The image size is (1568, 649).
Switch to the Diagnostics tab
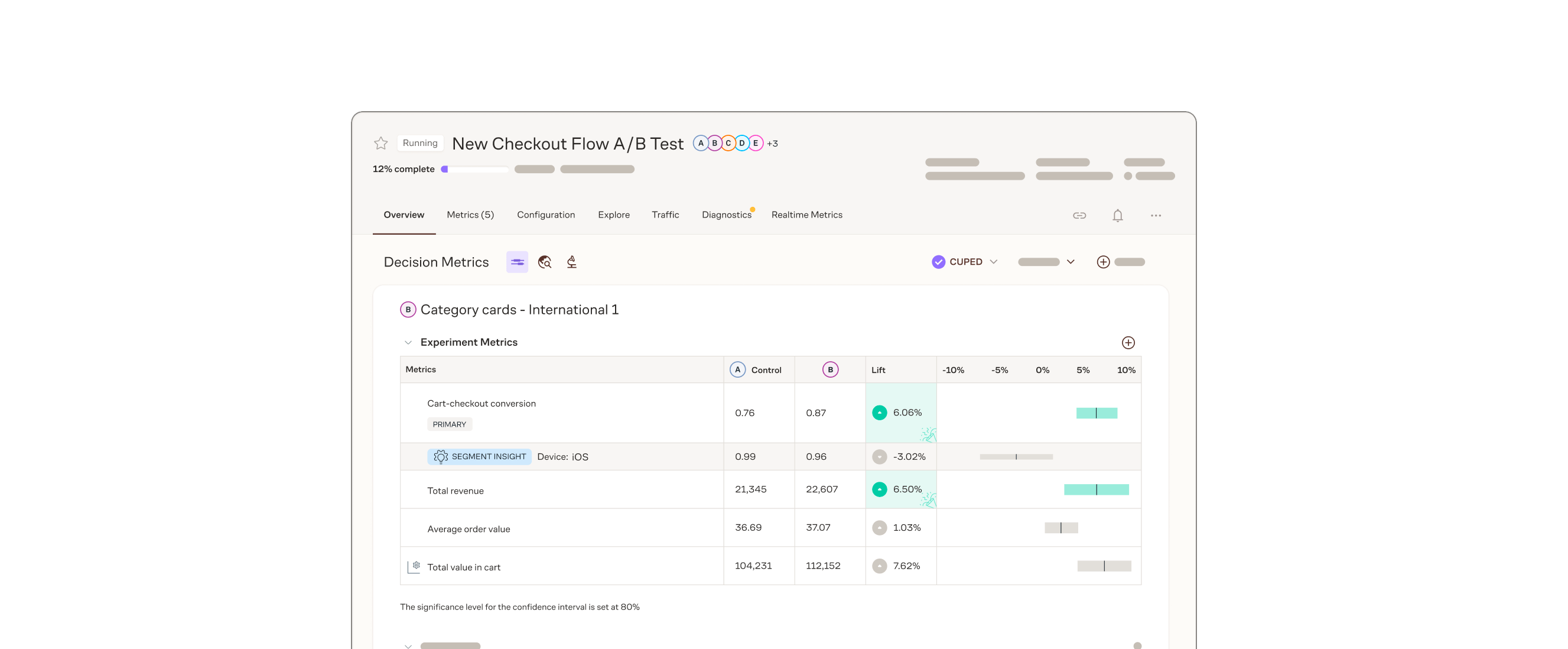click(x=726, y=215)
